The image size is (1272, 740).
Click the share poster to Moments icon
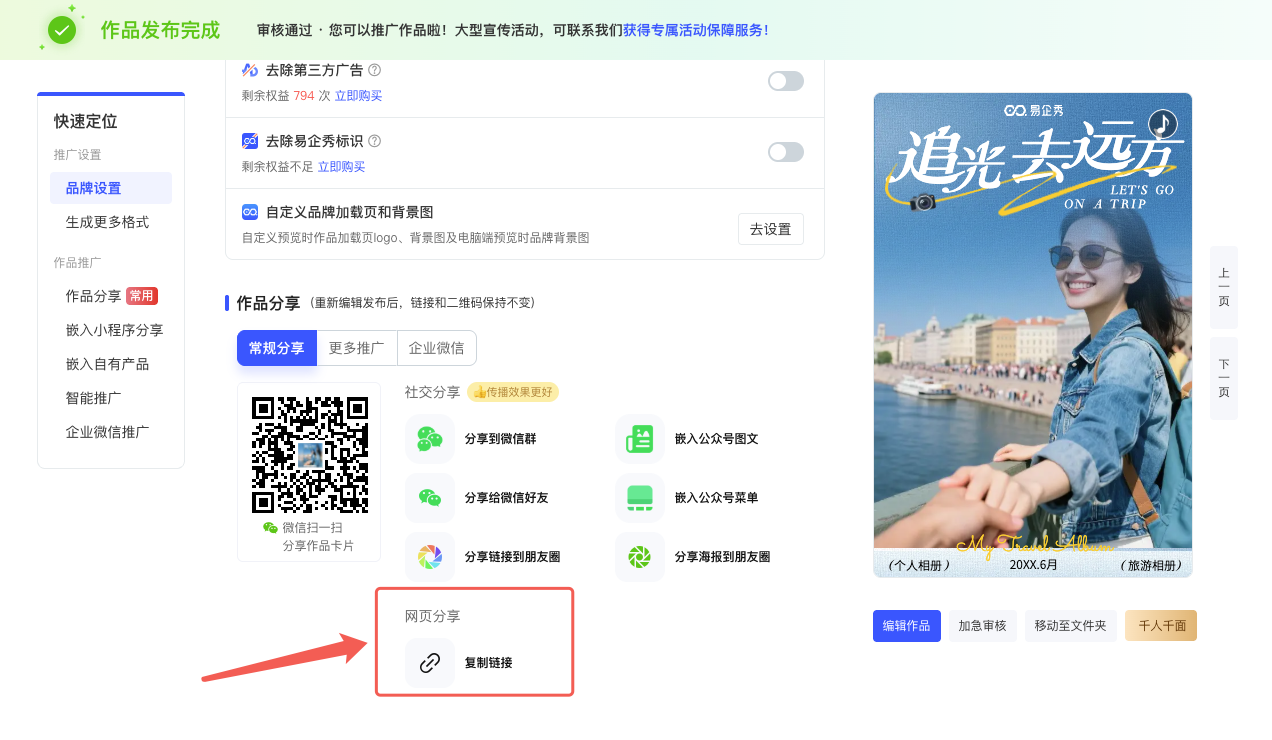(x=640, y=557)
